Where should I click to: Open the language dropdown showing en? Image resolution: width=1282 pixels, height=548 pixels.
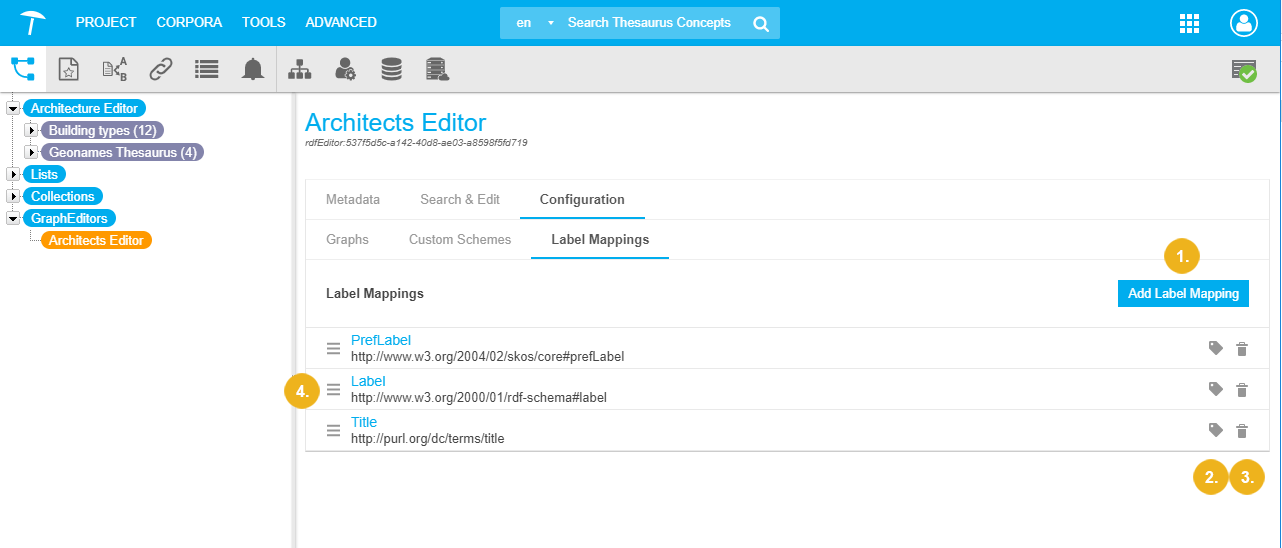tap(532, 23)
